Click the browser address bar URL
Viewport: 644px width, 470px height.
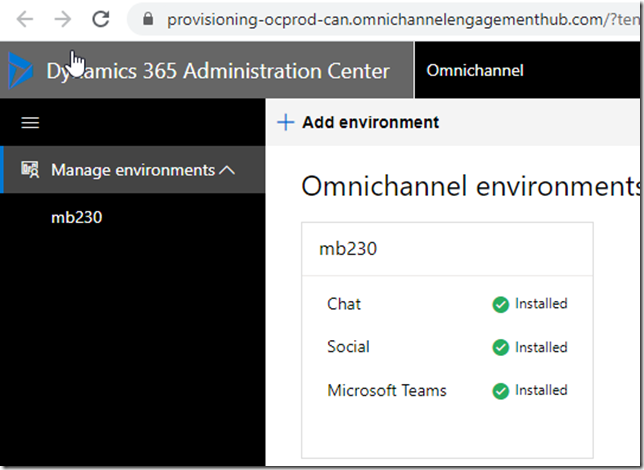[403, 19]
